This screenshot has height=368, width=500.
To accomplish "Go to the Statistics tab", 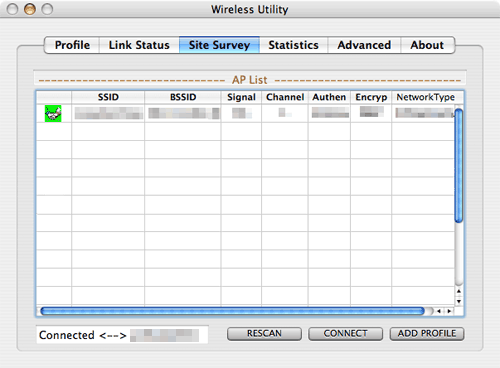I will [x=293, y=45].
